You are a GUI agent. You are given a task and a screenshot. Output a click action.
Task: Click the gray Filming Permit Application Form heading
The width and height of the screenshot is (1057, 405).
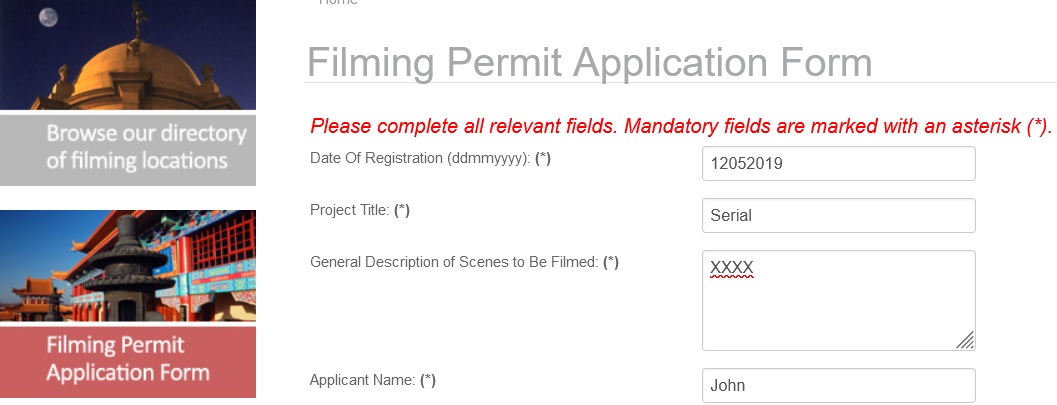(x=589, y=62)
